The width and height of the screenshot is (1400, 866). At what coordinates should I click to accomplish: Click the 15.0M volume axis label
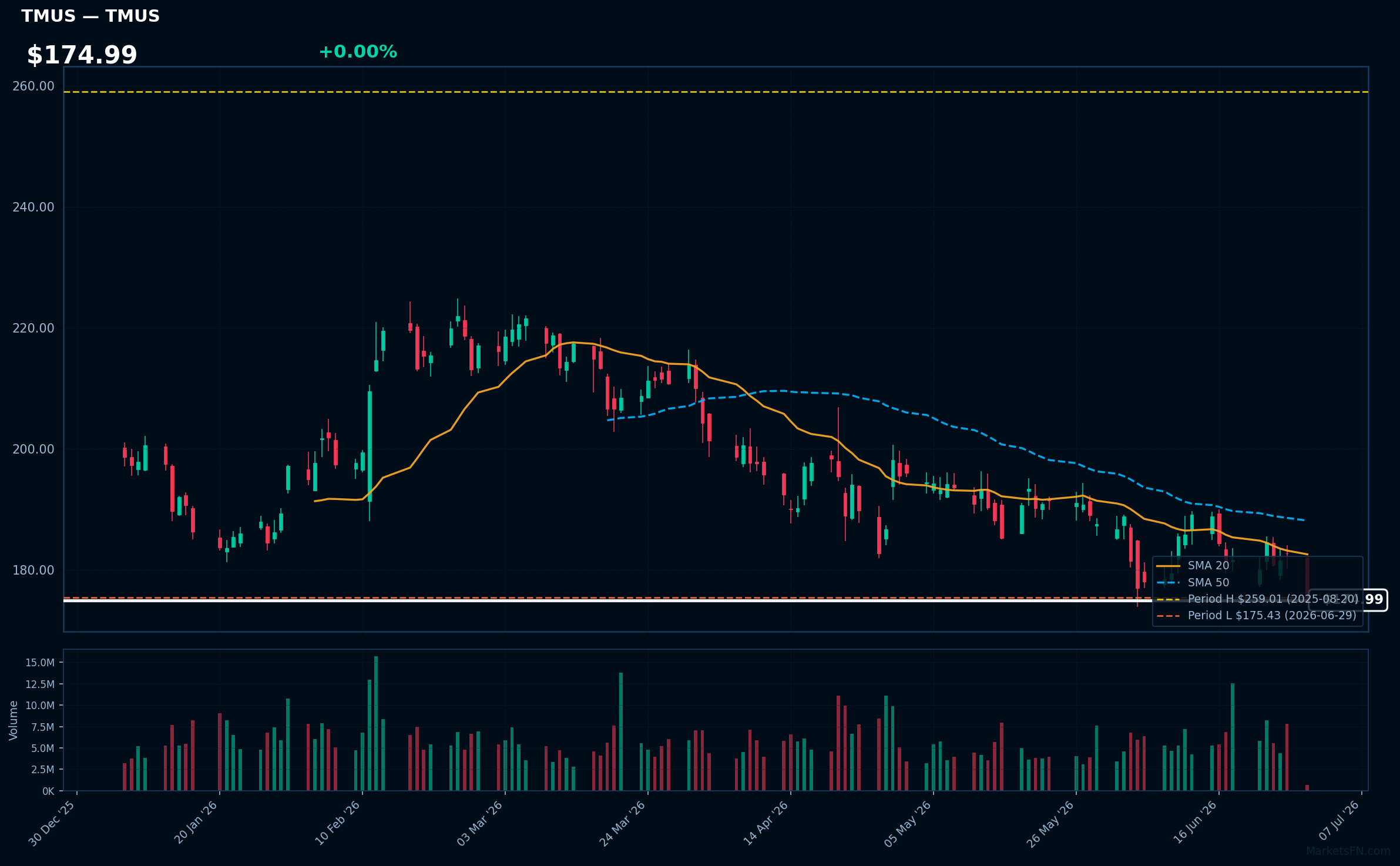pyautogui.click(x=40, y=663)
